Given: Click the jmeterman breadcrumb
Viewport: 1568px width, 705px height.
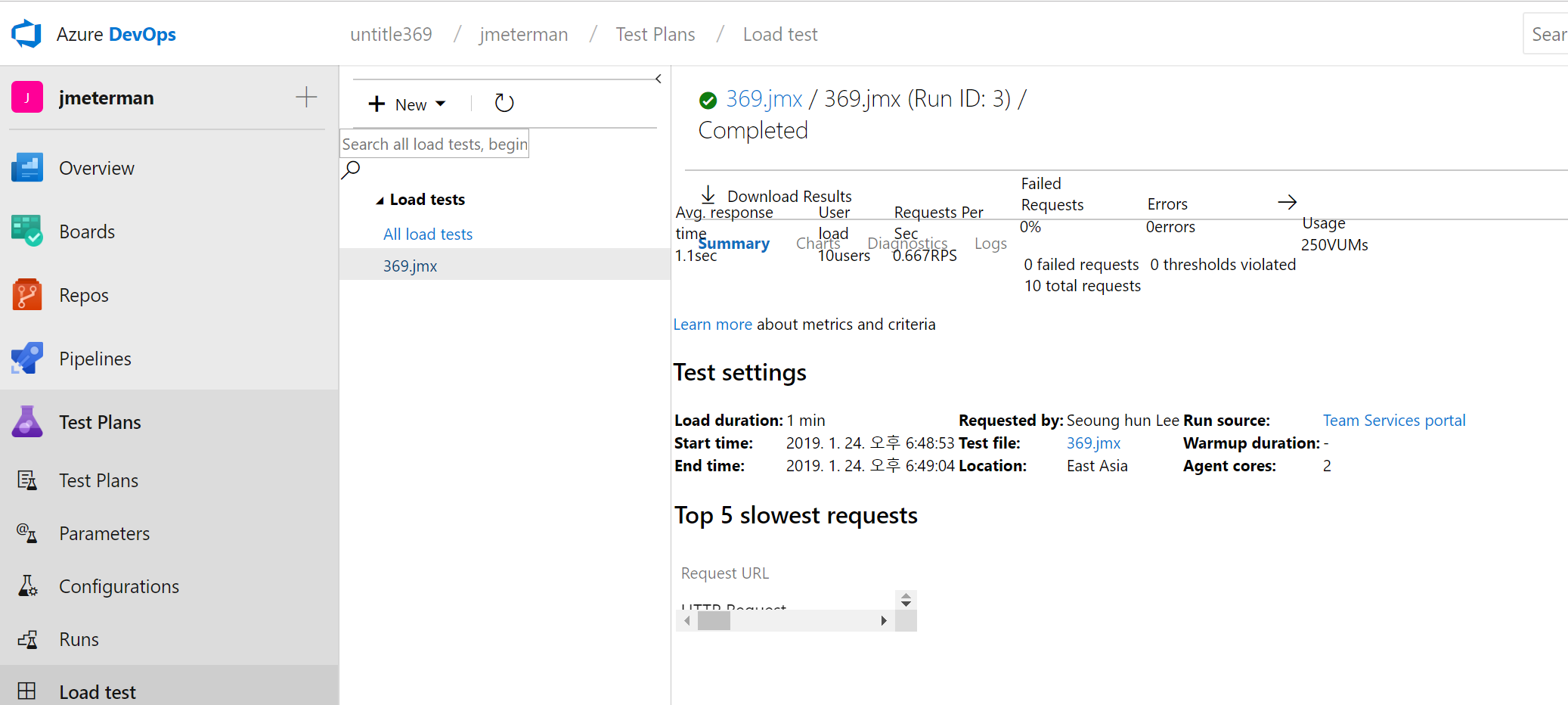Looking at the screenshot, I should click(x=523, y=35).
